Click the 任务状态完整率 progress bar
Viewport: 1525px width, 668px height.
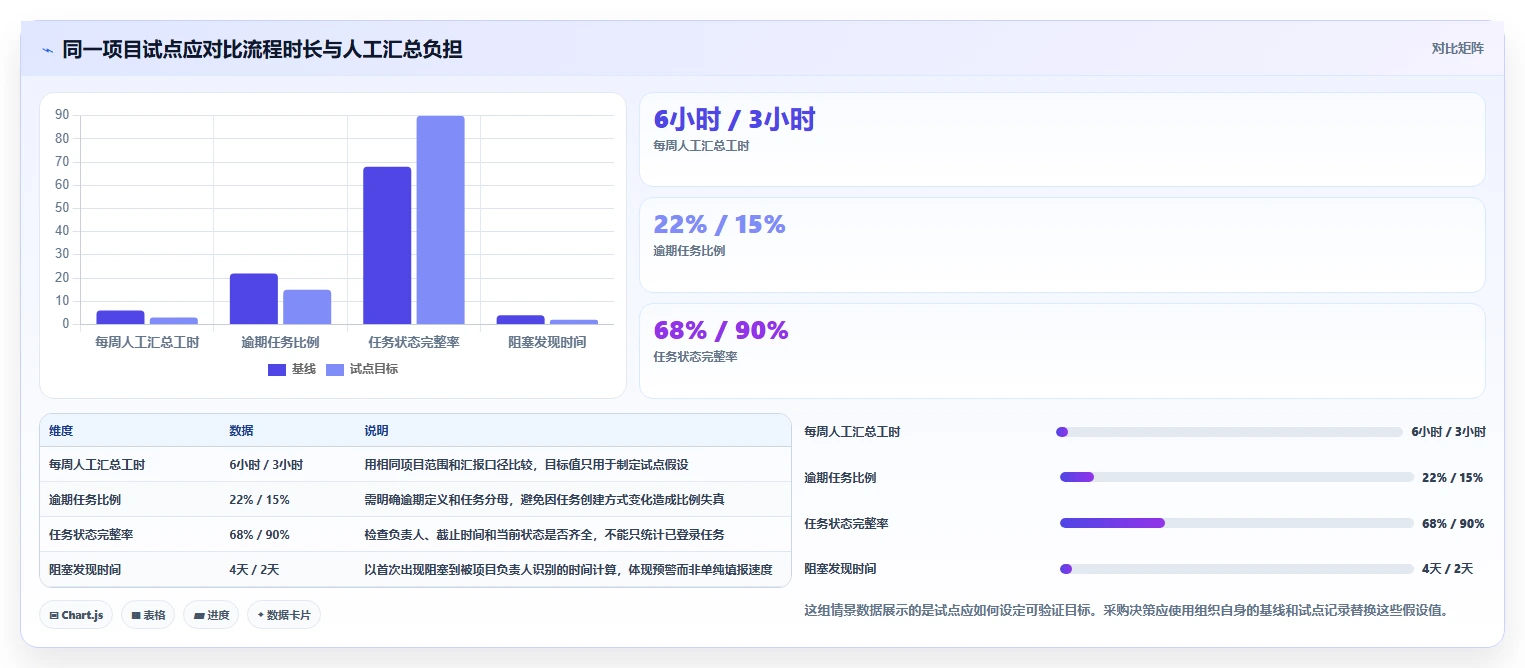click(x=1237, y=523)
